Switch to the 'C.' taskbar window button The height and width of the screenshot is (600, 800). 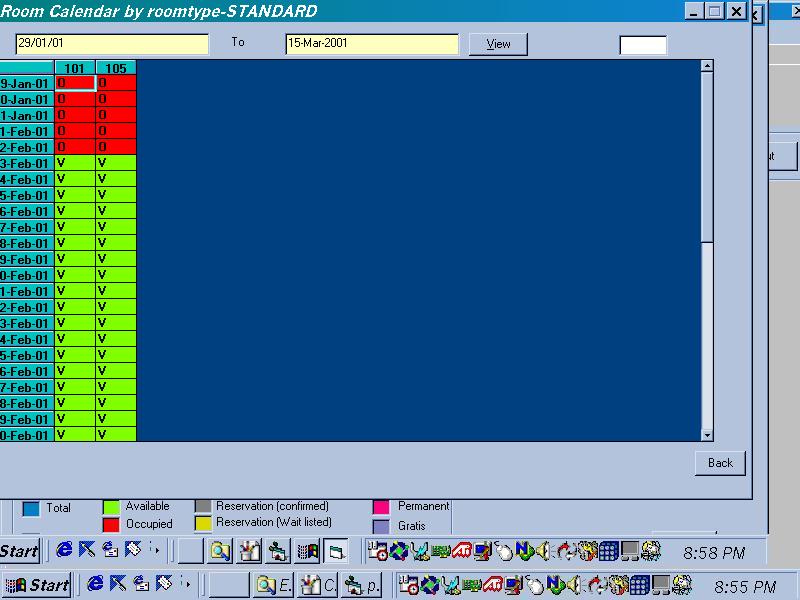[x=318, y=585]
